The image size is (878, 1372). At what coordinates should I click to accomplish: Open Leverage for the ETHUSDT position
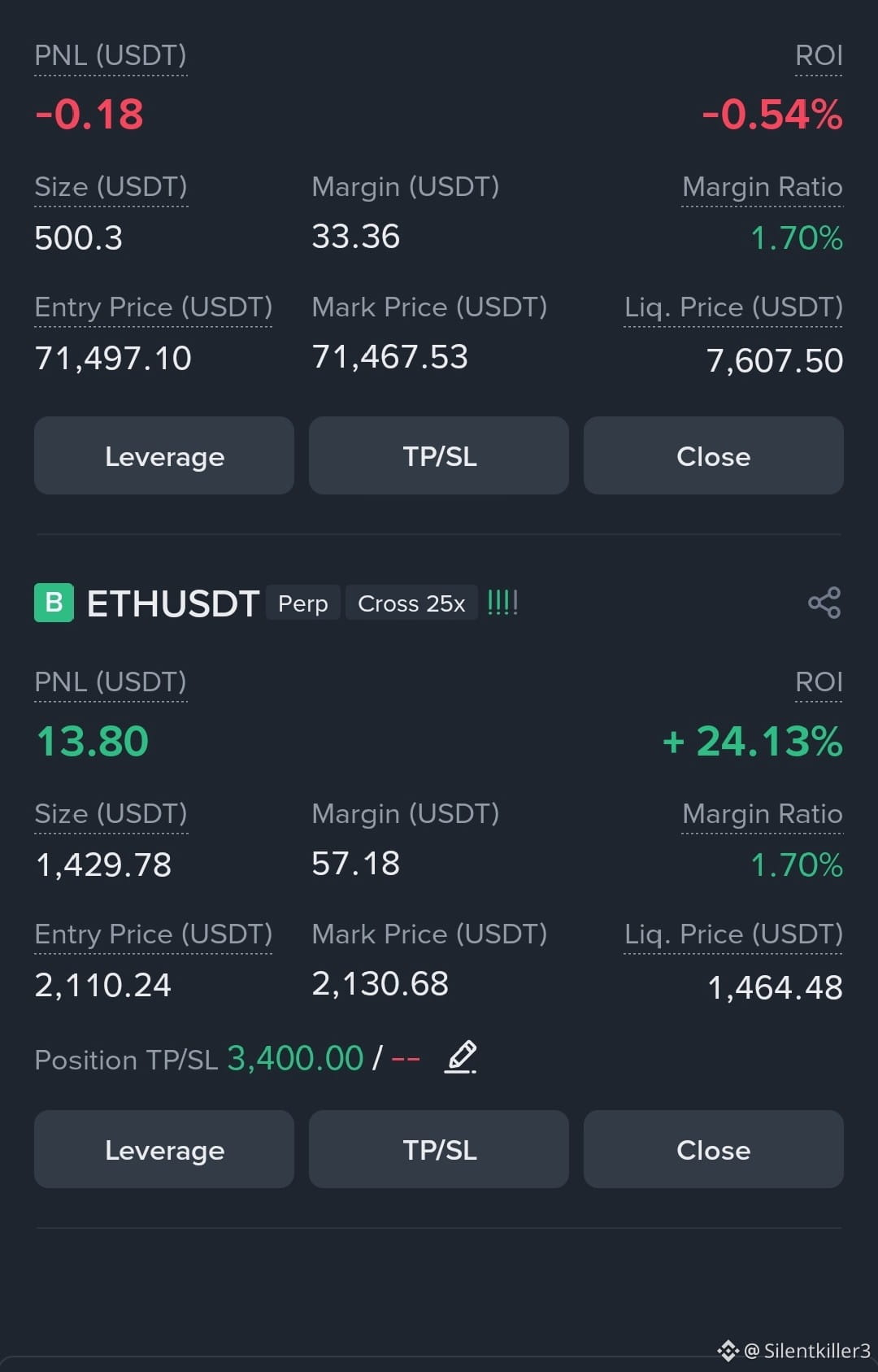click(x=164, y=1149)
